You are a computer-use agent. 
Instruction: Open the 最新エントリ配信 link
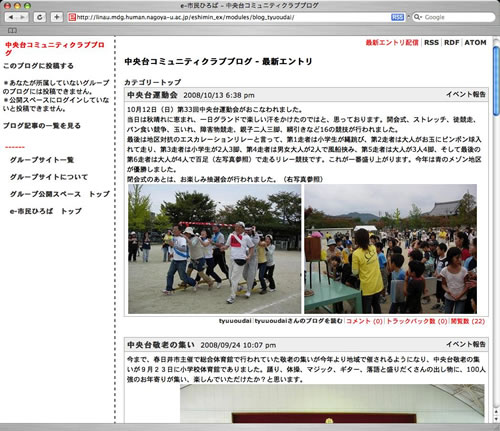(392, 43)
